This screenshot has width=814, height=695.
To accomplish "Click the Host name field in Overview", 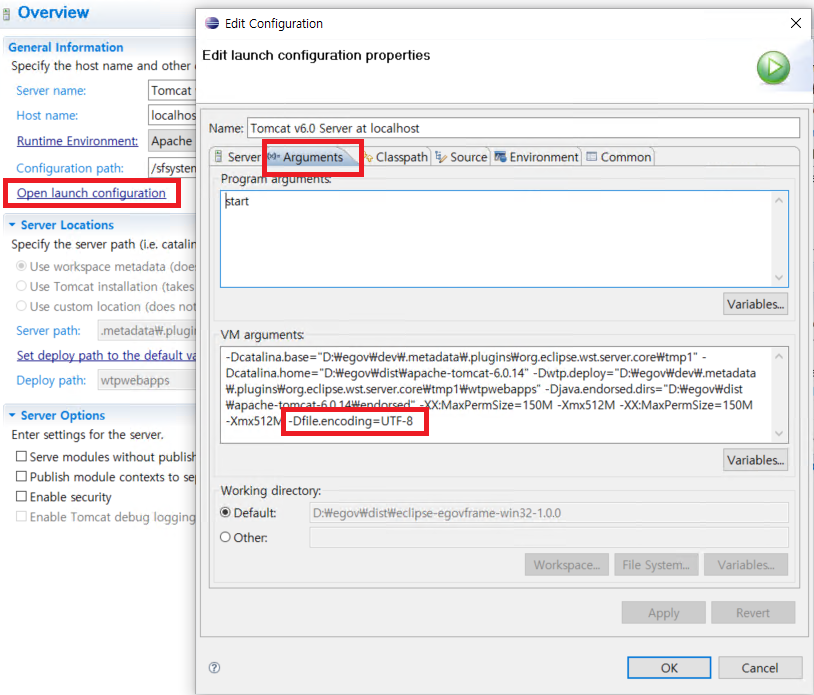I will point(172,115).
